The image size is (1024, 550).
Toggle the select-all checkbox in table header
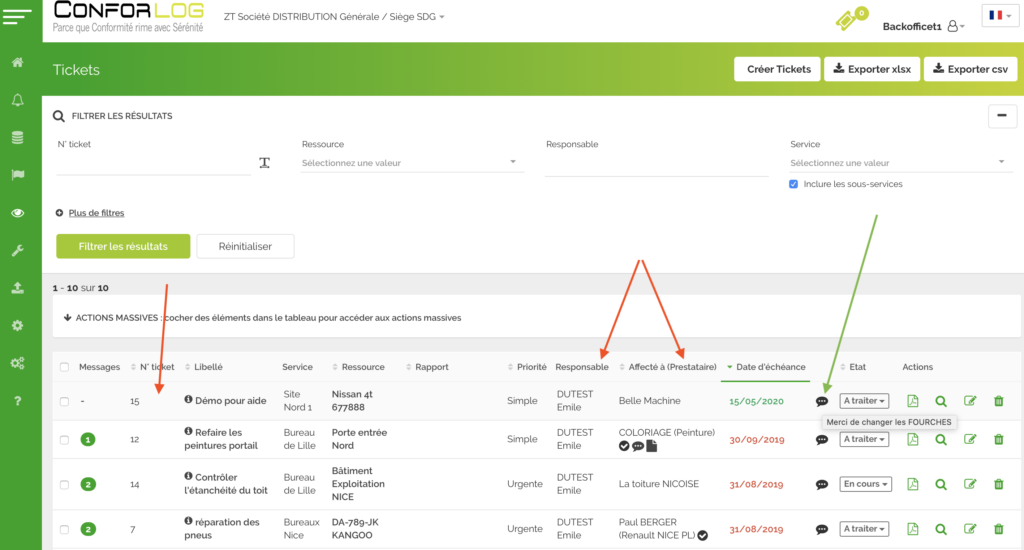point(64,367)
